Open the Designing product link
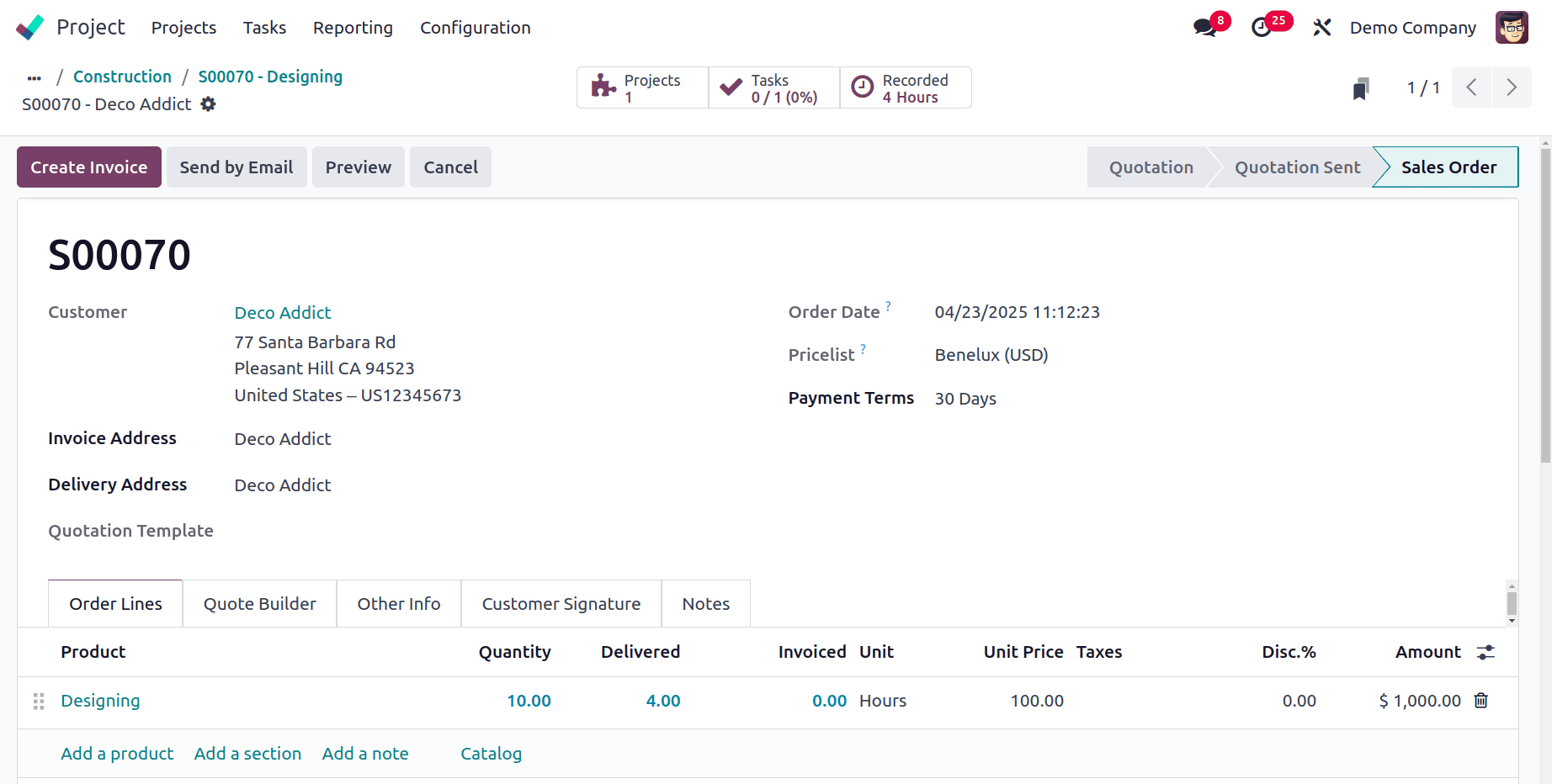The width and height of the screenshot is (1552, 784). pos(100,701)
